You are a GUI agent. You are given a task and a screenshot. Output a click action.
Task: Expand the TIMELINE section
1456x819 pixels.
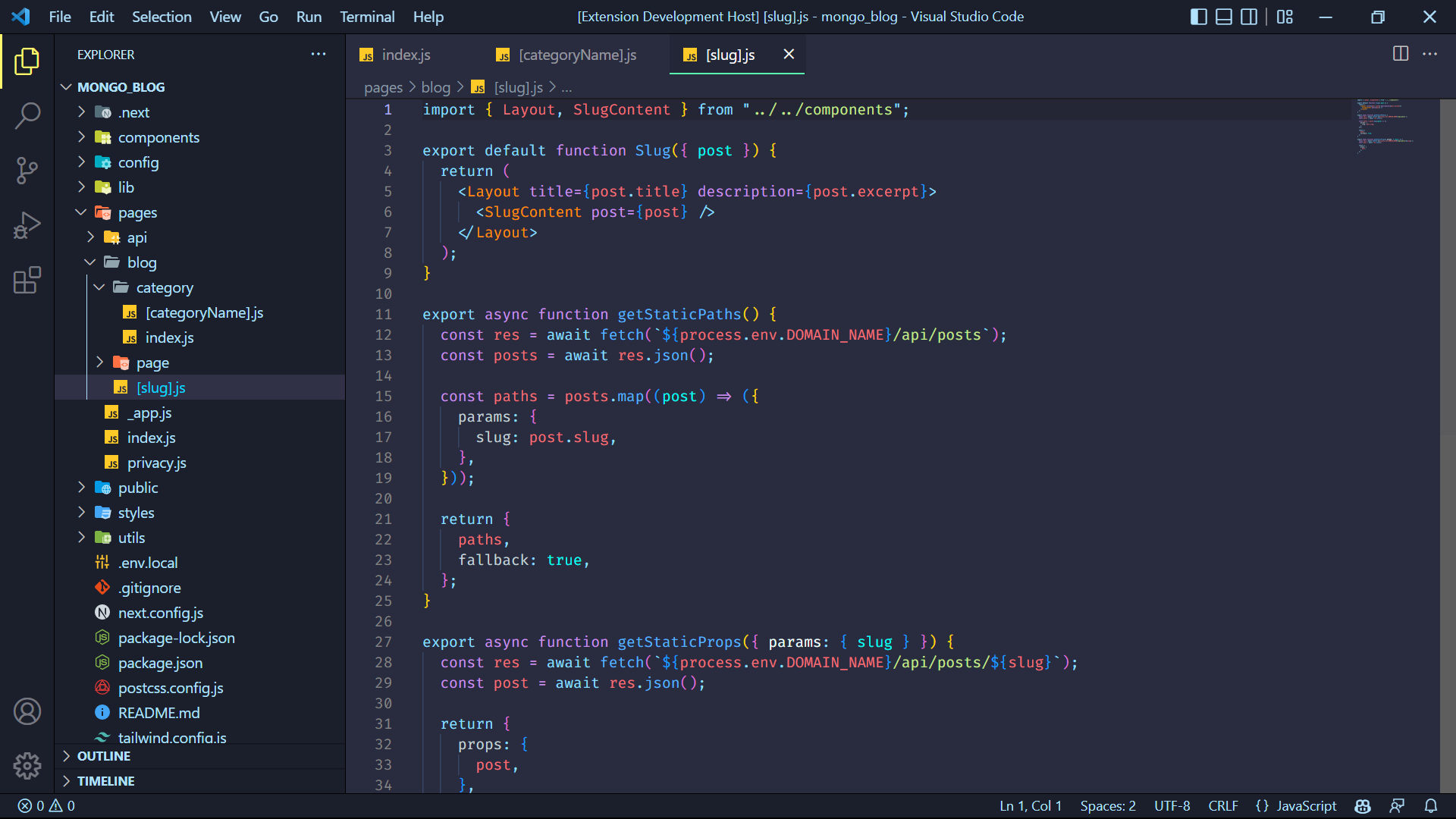(x=199, y=781)
